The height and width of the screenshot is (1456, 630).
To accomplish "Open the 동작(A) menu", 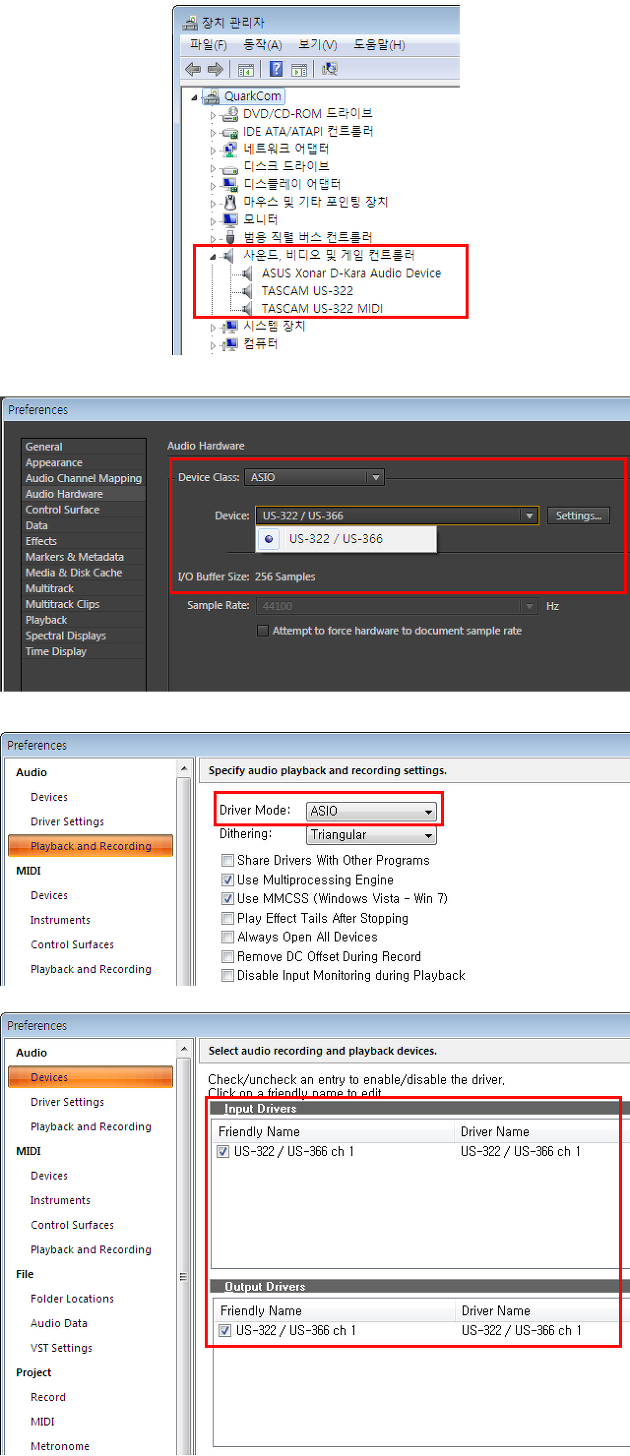I will coord(262,45).
